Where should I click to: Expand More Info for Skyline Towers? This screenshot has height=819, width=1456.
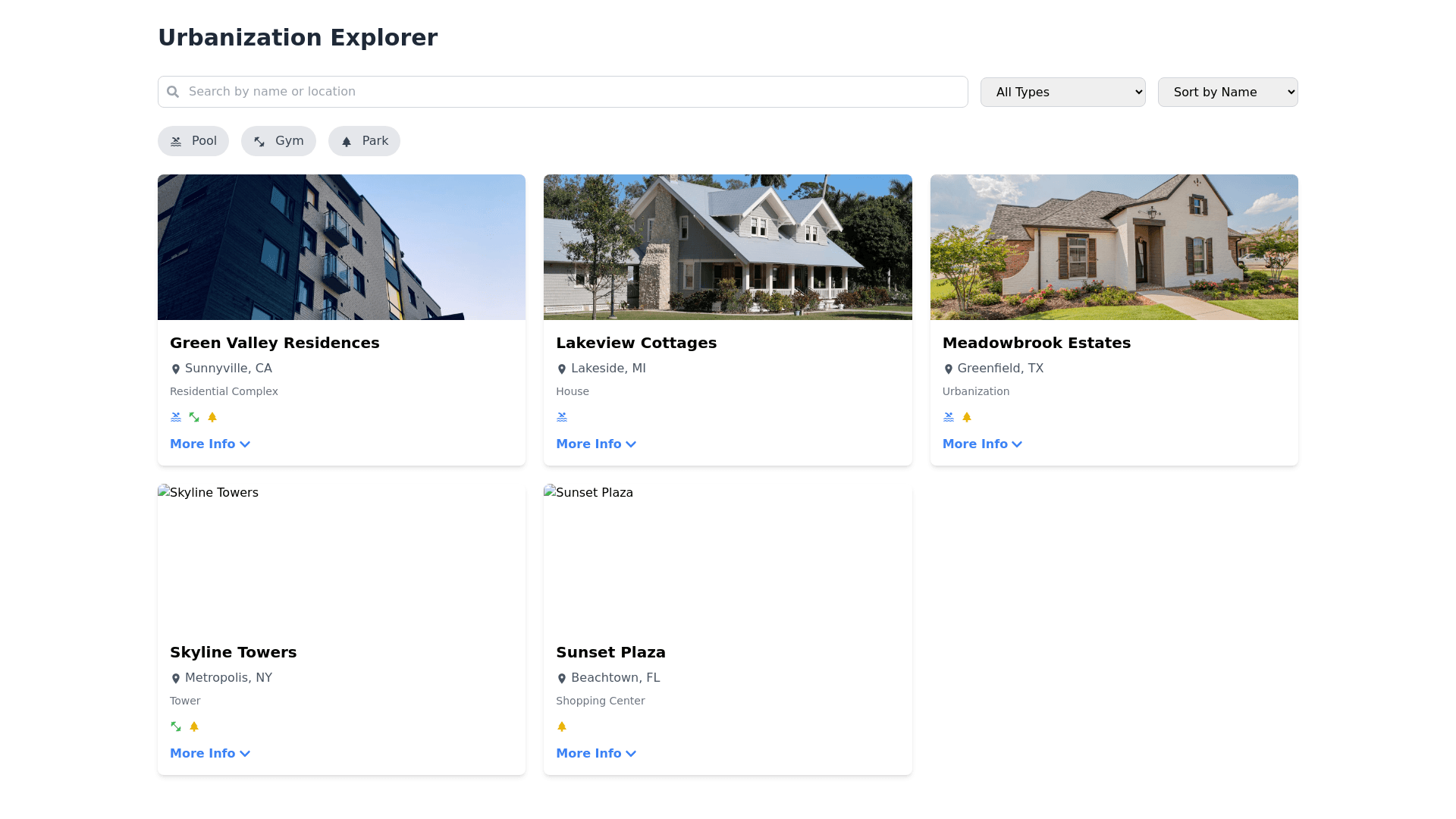(x=210, y=754)
